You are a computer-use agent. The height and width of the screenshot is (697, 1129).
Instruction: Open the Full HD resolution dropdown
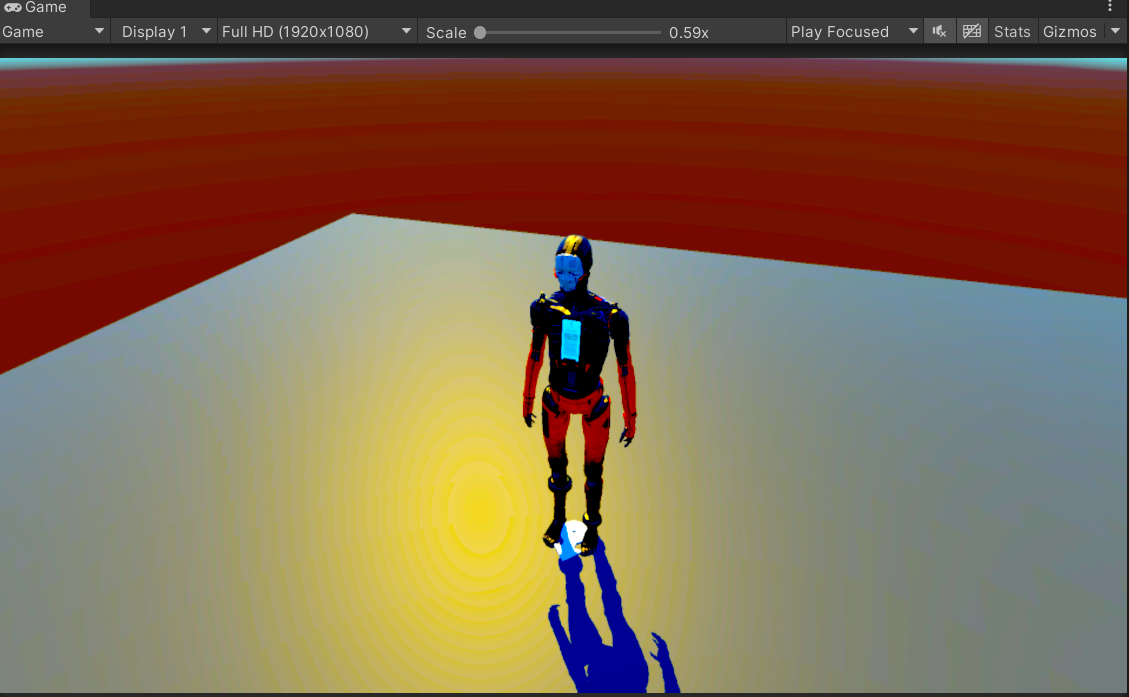point(316,32)
